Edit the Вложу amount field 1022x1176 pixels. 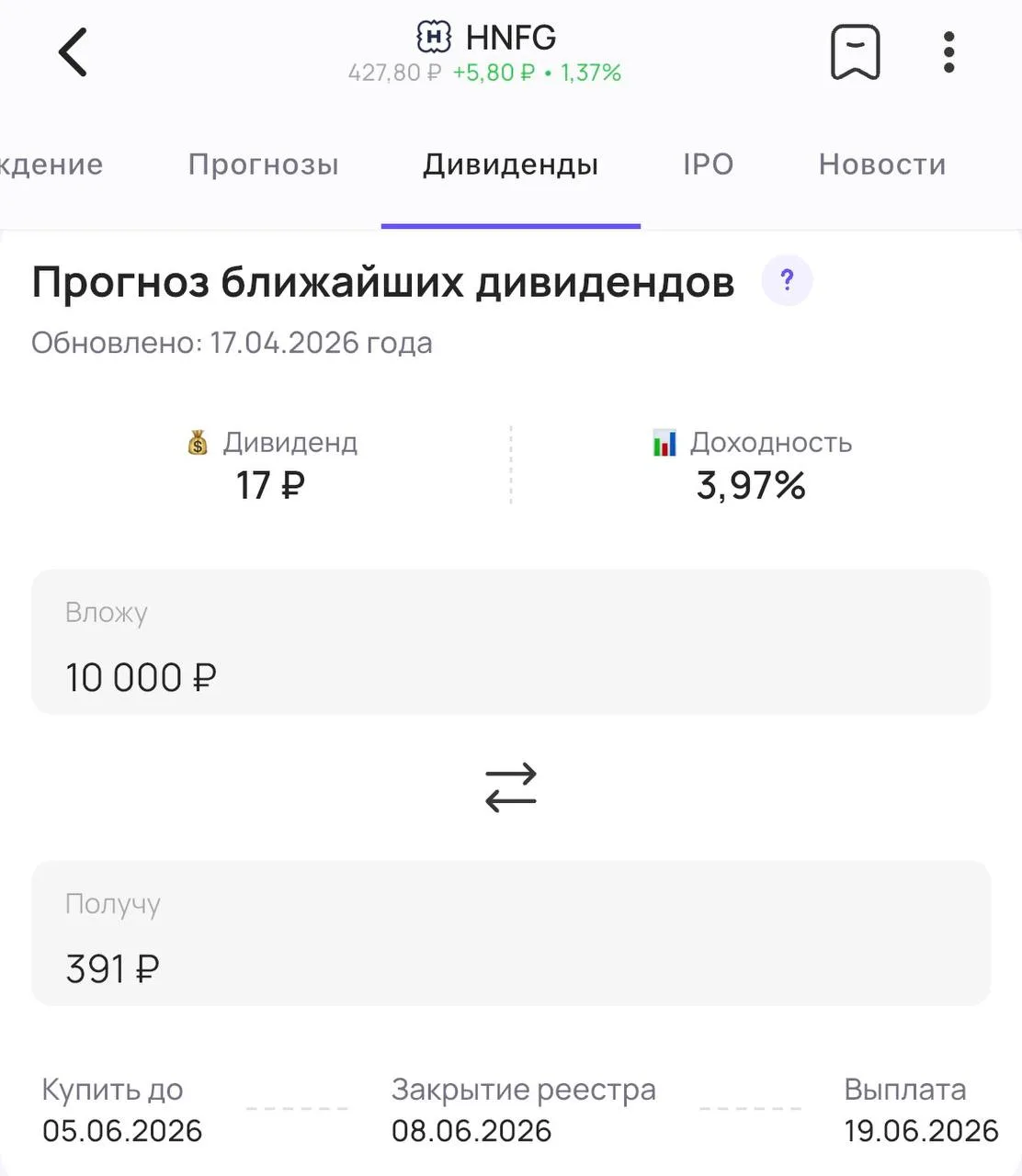[x=511, y=642]
